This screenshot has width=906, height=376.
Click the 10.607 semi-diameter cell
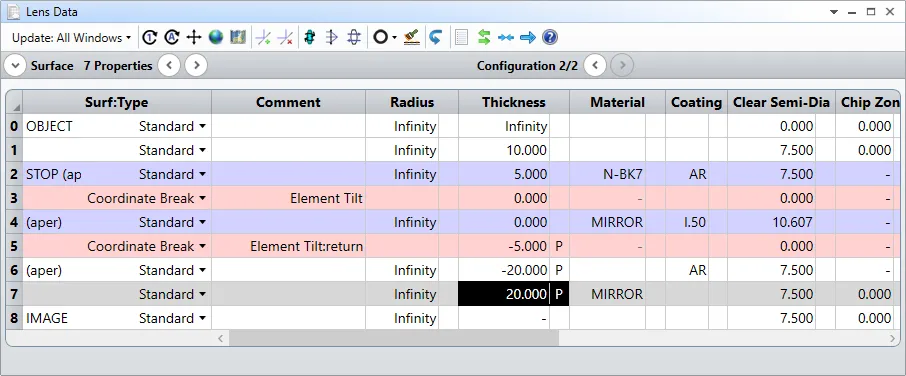coord(771,222)
